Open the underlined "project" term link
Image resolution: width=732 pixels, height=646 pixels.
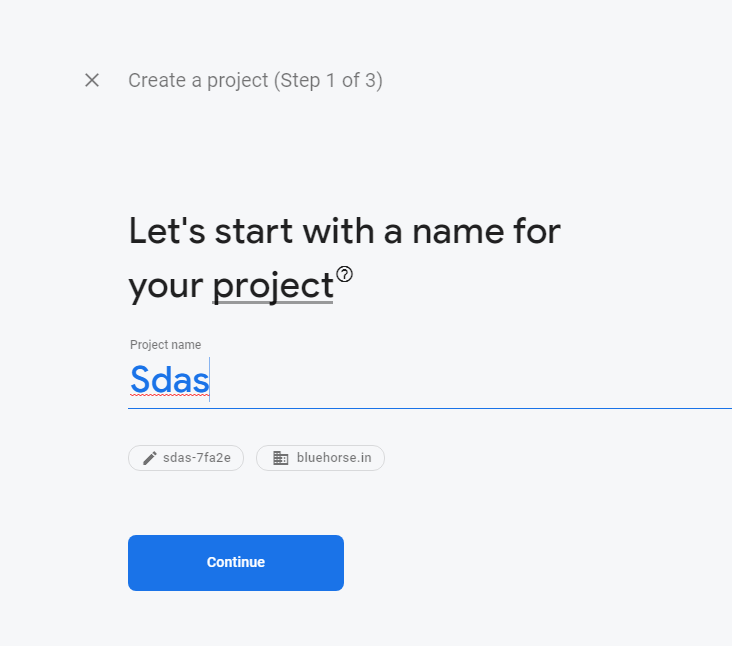[x=273, y=286]
